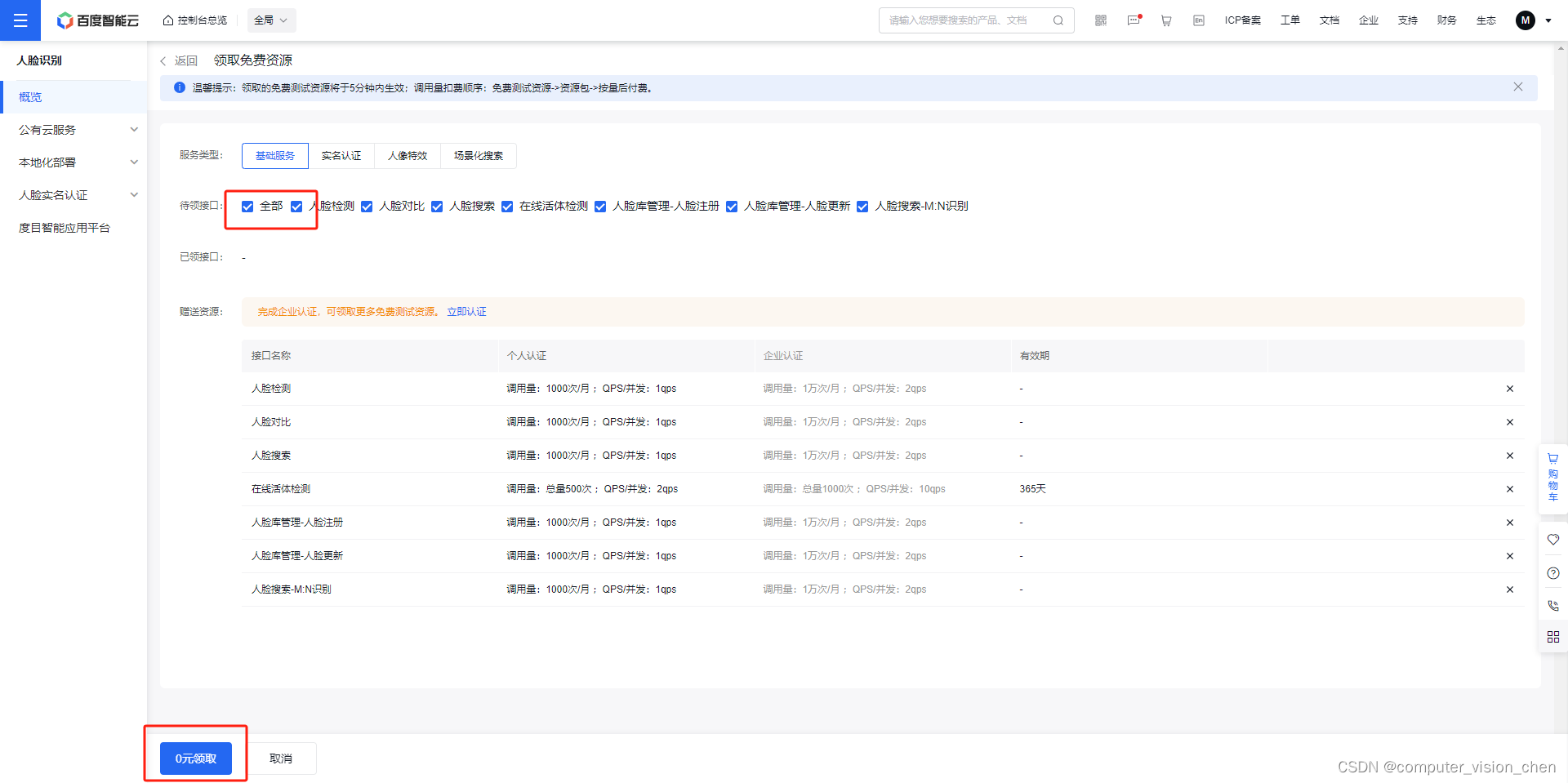The height and width of the screenshot is (783, 1568).
Task: Click the 0元领取 button
Action: click(x=196, y=759)
